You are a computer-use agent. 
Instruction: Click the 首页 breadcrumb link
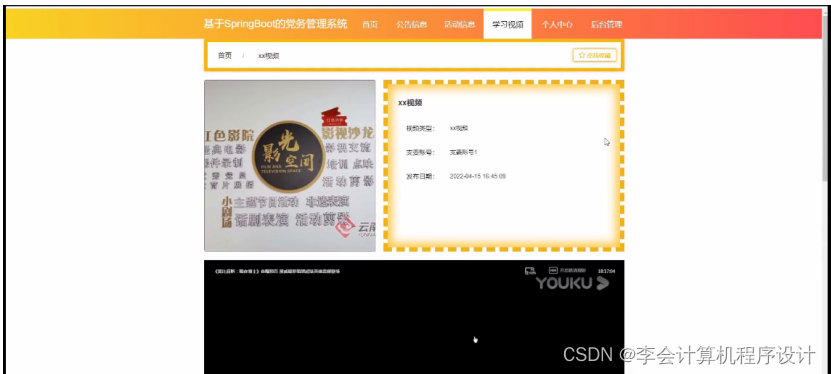[225, 56]
